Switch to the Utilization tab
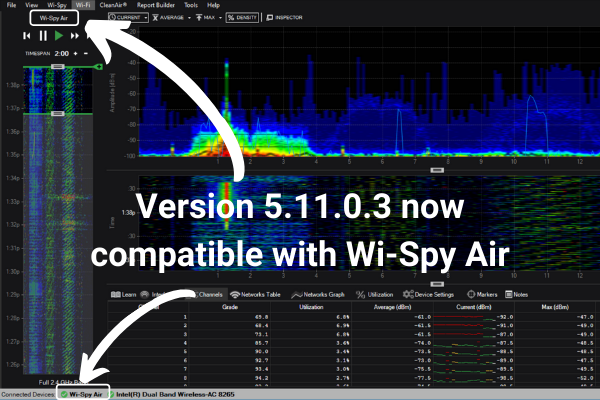The width and height of the screenshot is (600, 400). pos(375,294)
